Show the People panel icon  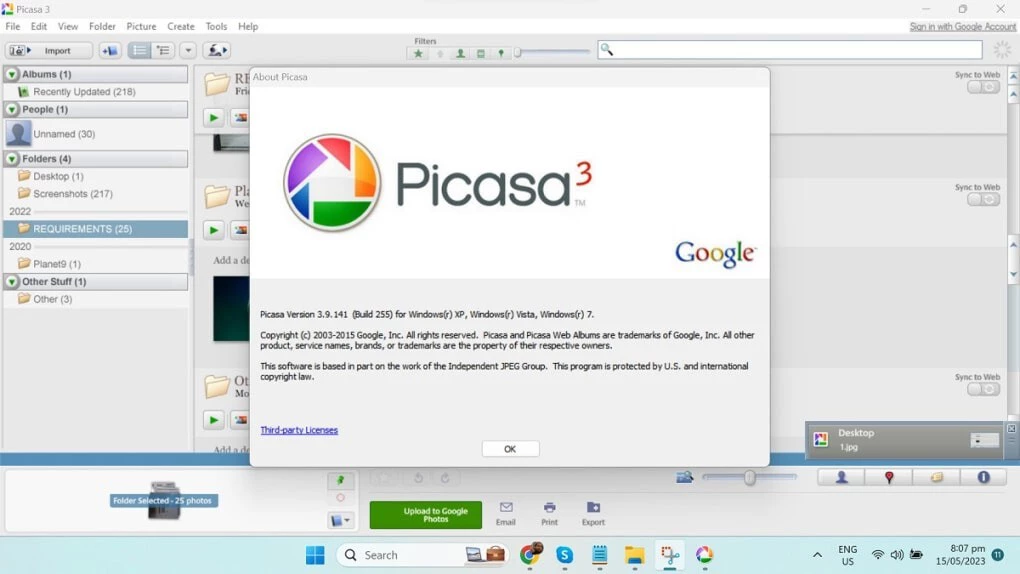coord(842,478)
